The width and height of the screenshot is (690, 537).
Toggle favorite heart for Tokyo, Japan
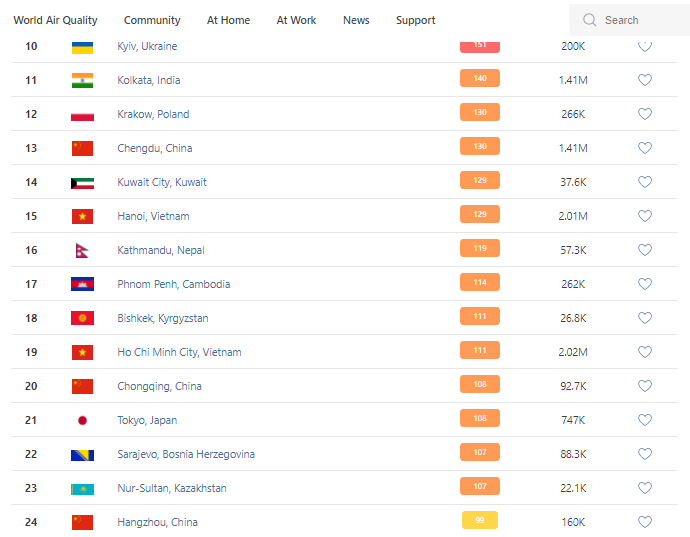[645, 420]
